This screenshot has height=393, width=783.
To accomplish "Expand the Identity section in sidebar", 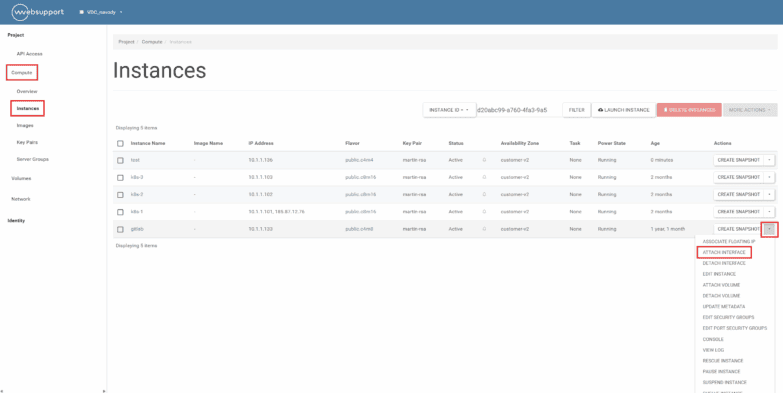I will coord(16,221).
